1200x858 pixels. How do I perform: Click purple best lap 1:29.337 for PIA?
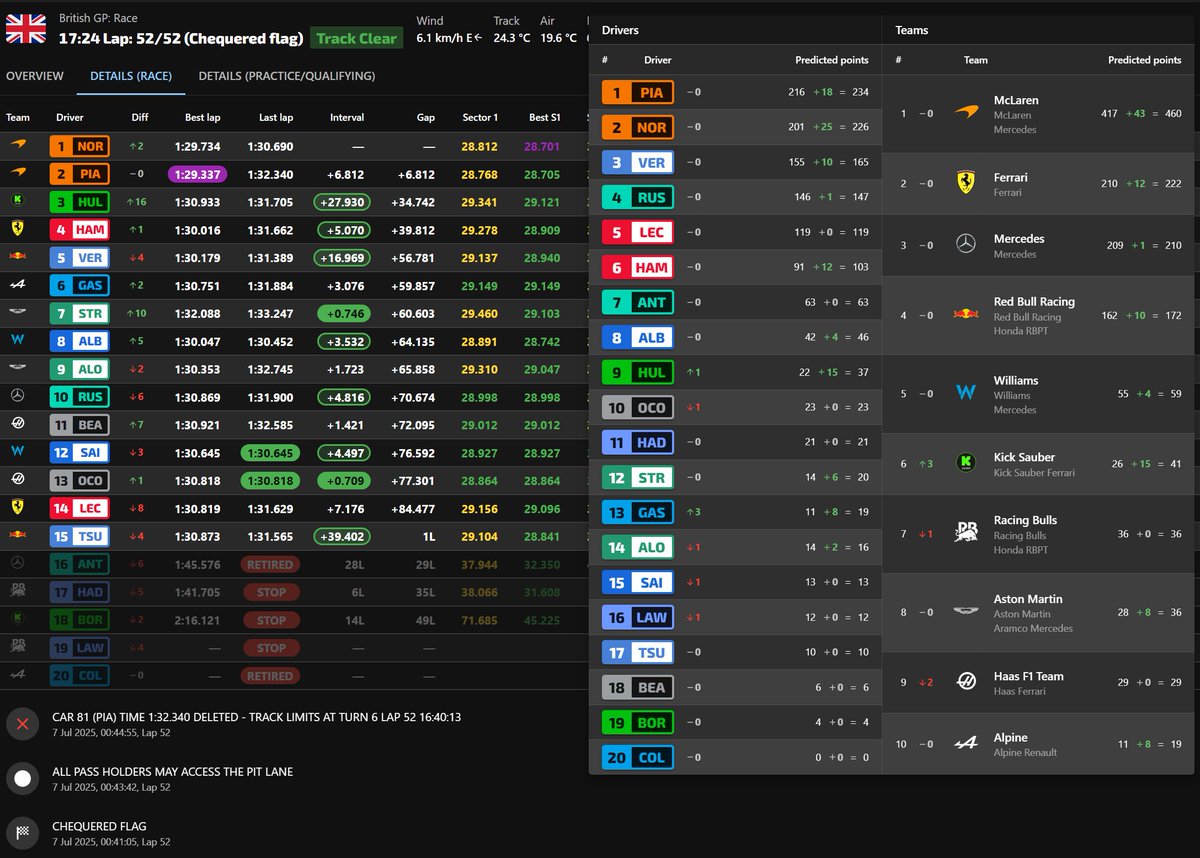[x=197, y=175]
